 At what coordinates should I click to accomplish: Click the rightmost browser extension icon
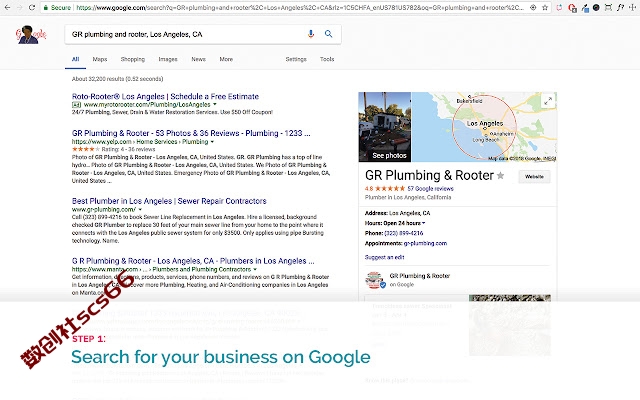[x=633, y=7]
